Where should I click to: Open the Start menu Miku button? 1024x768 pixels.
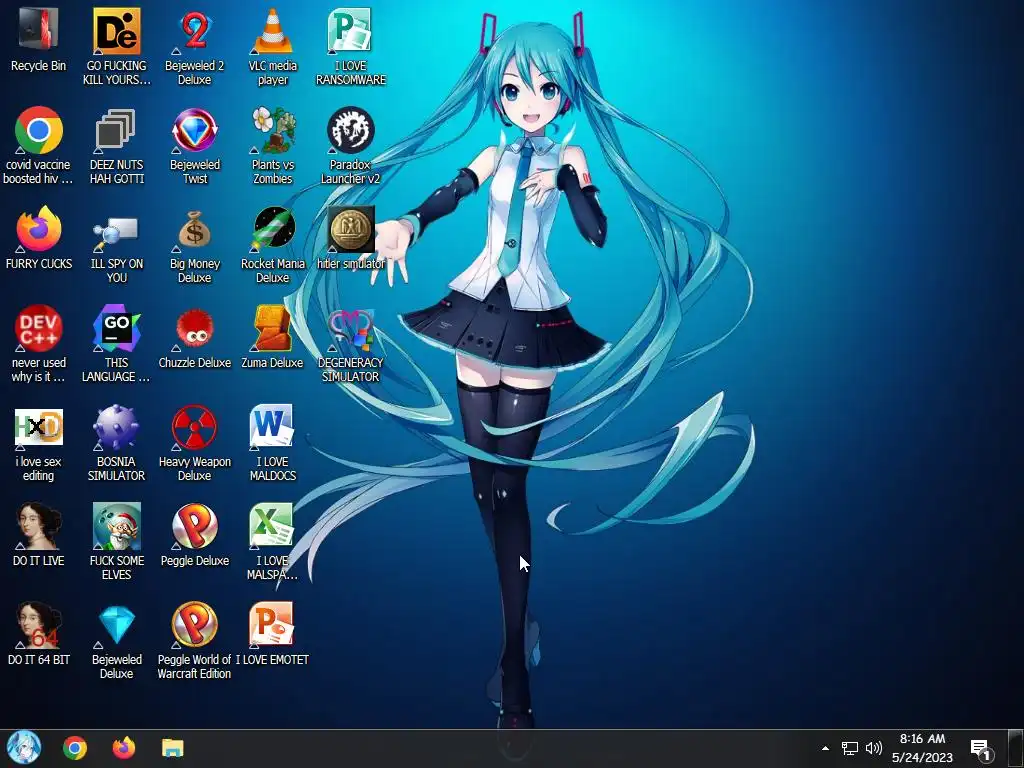(x=24, y=748)
